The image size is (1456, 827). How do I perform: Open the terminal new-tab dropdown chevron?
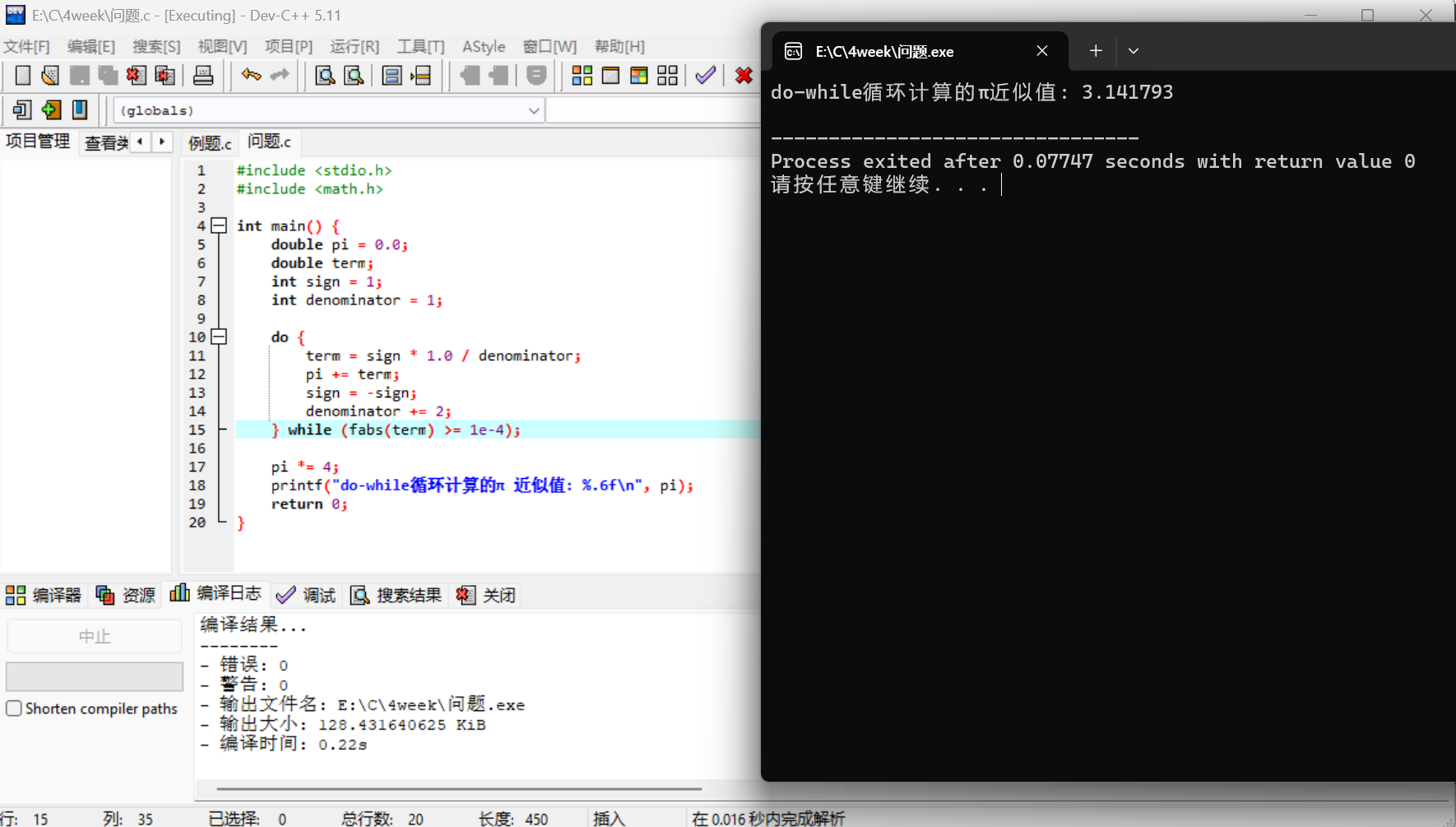point(1134,51)
